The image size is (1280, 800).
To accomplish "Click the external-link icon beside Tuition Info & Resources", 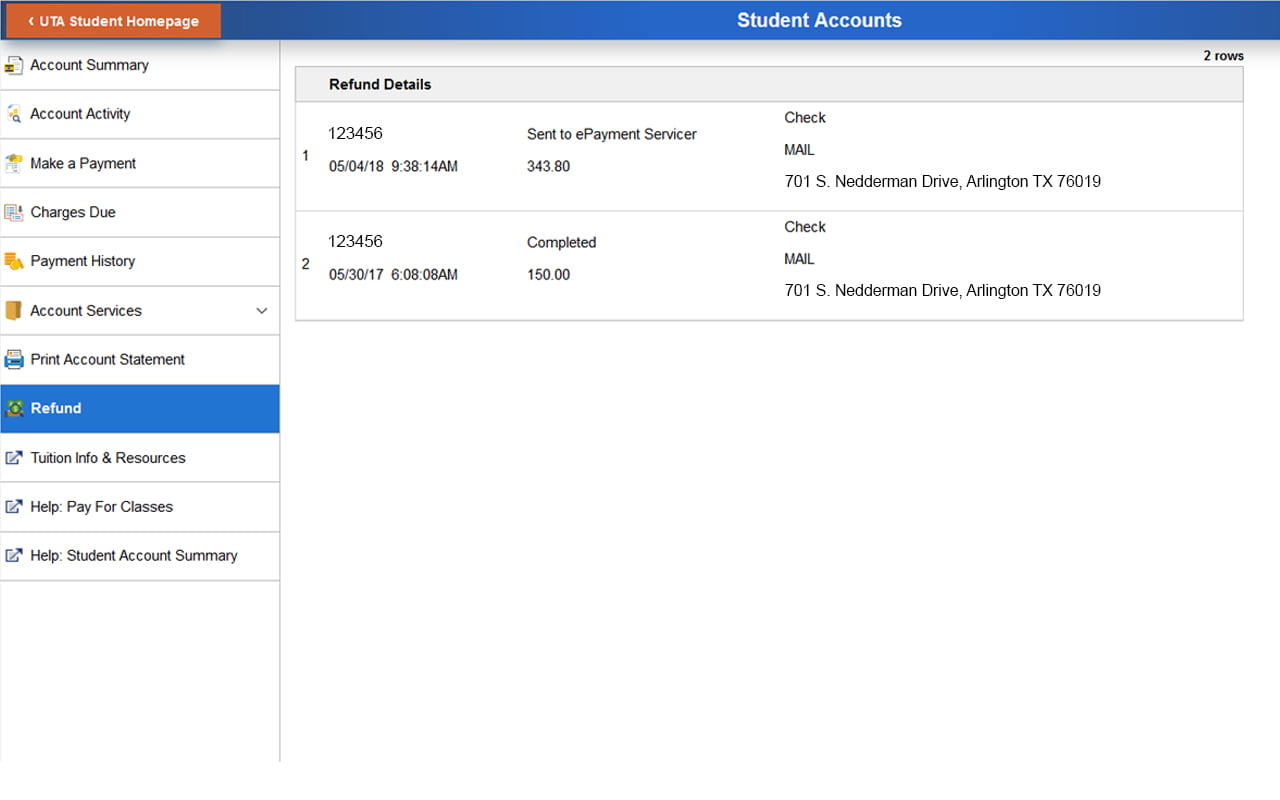I will [x=15, y=457].
